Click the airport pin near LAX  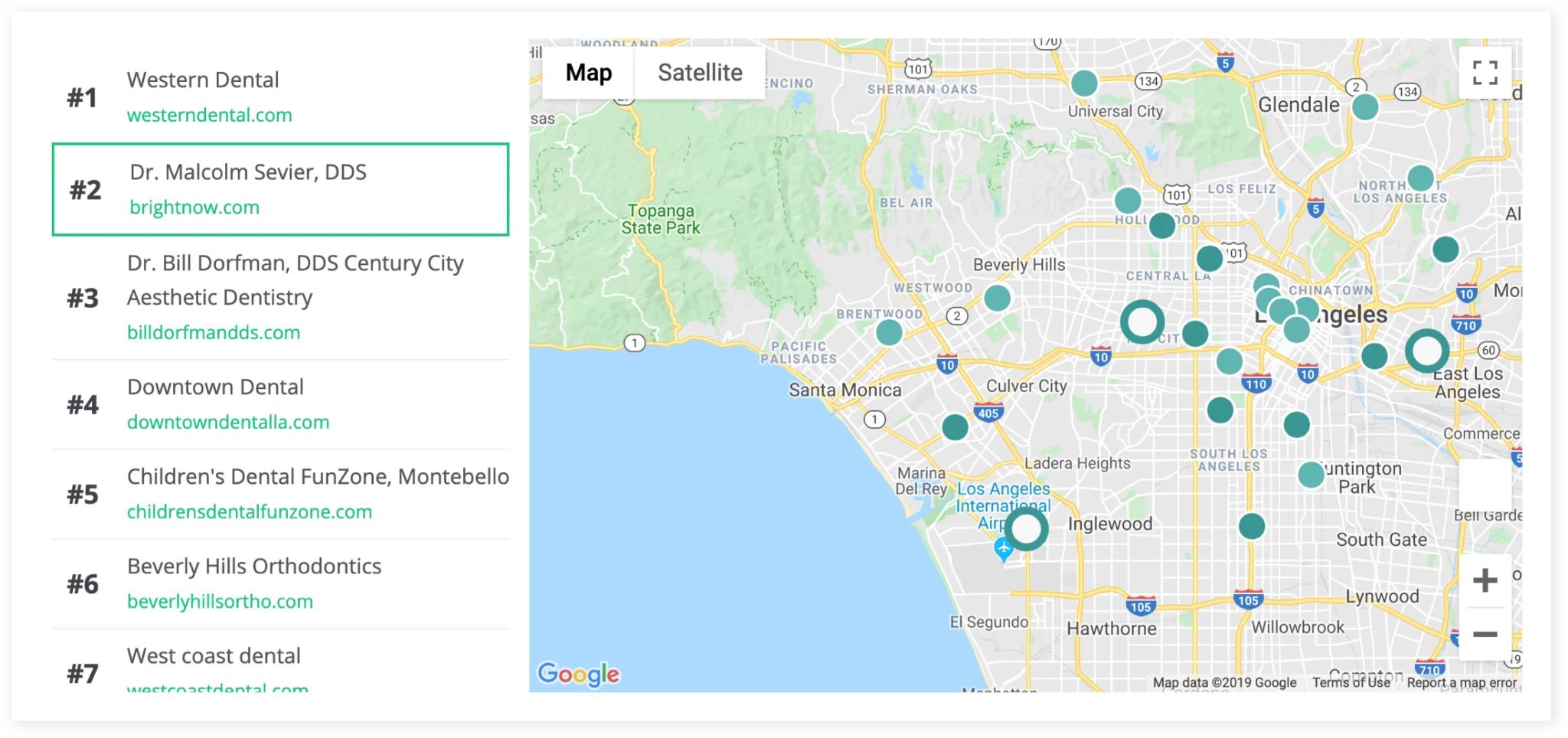1003,549
